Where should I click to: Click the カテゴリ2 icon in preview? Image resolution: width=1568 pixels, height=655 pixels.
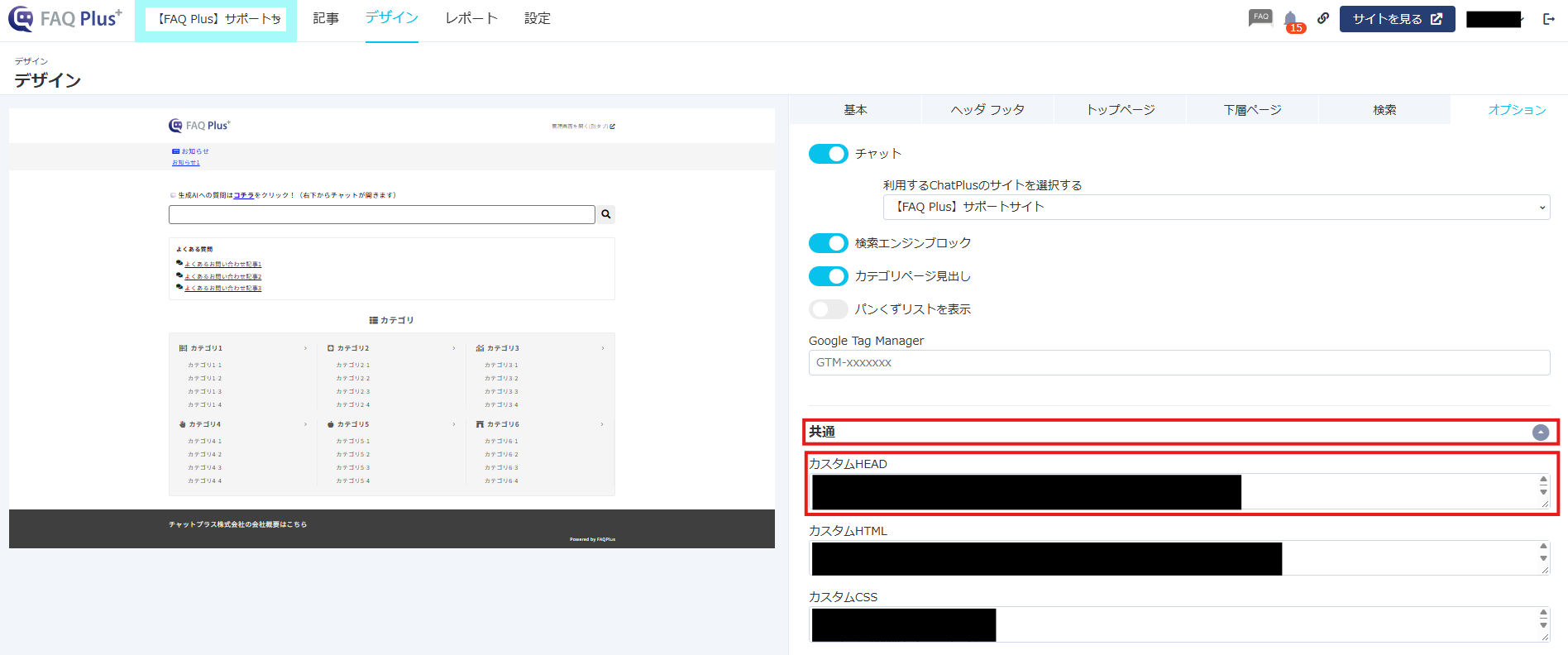click(331, 348)
